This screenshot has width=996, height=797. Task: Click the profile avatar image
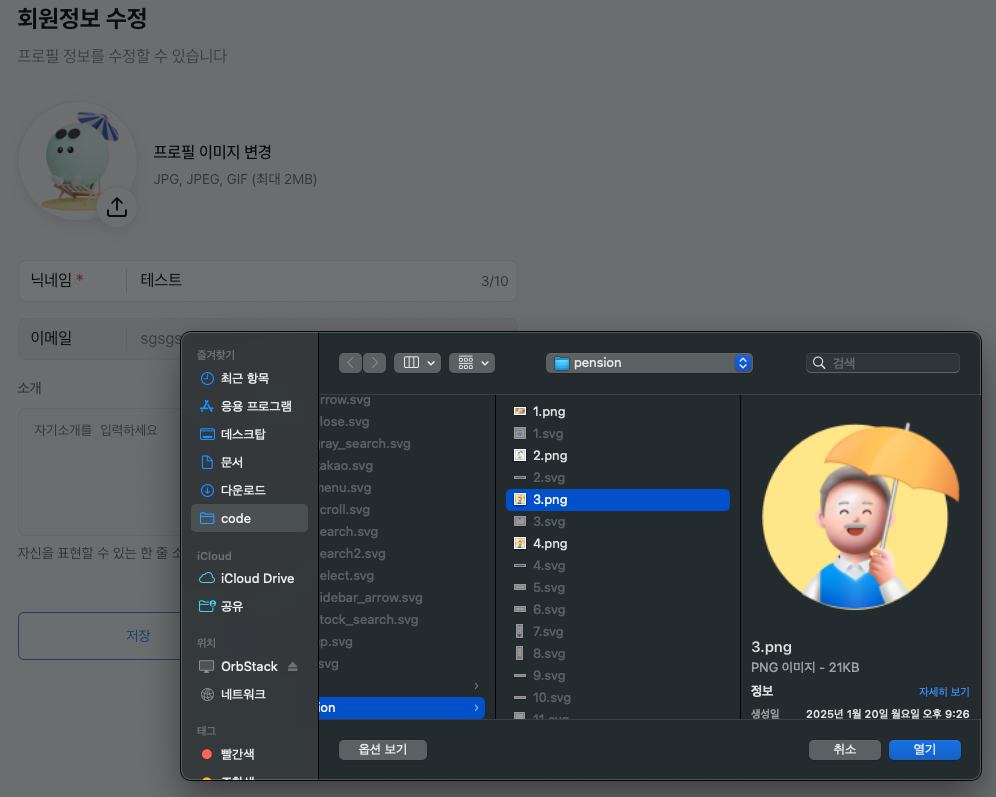78,161
